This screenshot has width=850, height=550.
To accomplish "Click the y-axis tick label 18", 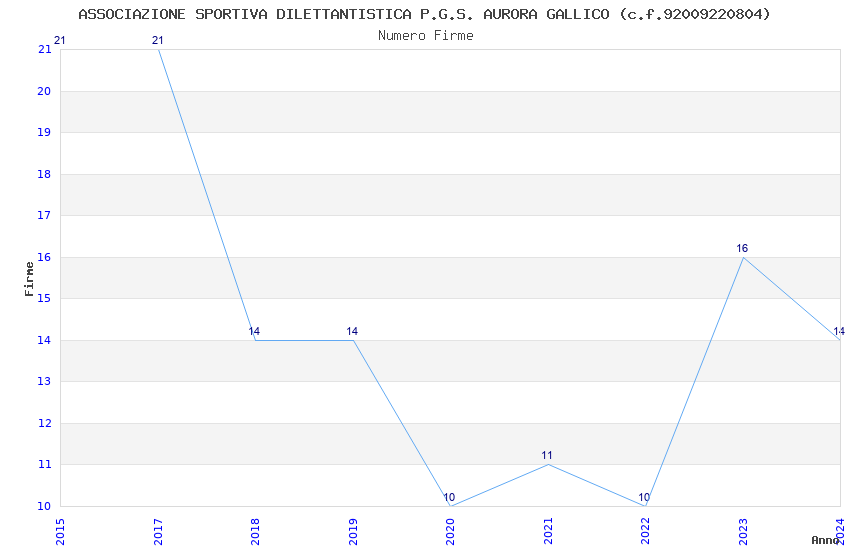I will click(44, 174).
